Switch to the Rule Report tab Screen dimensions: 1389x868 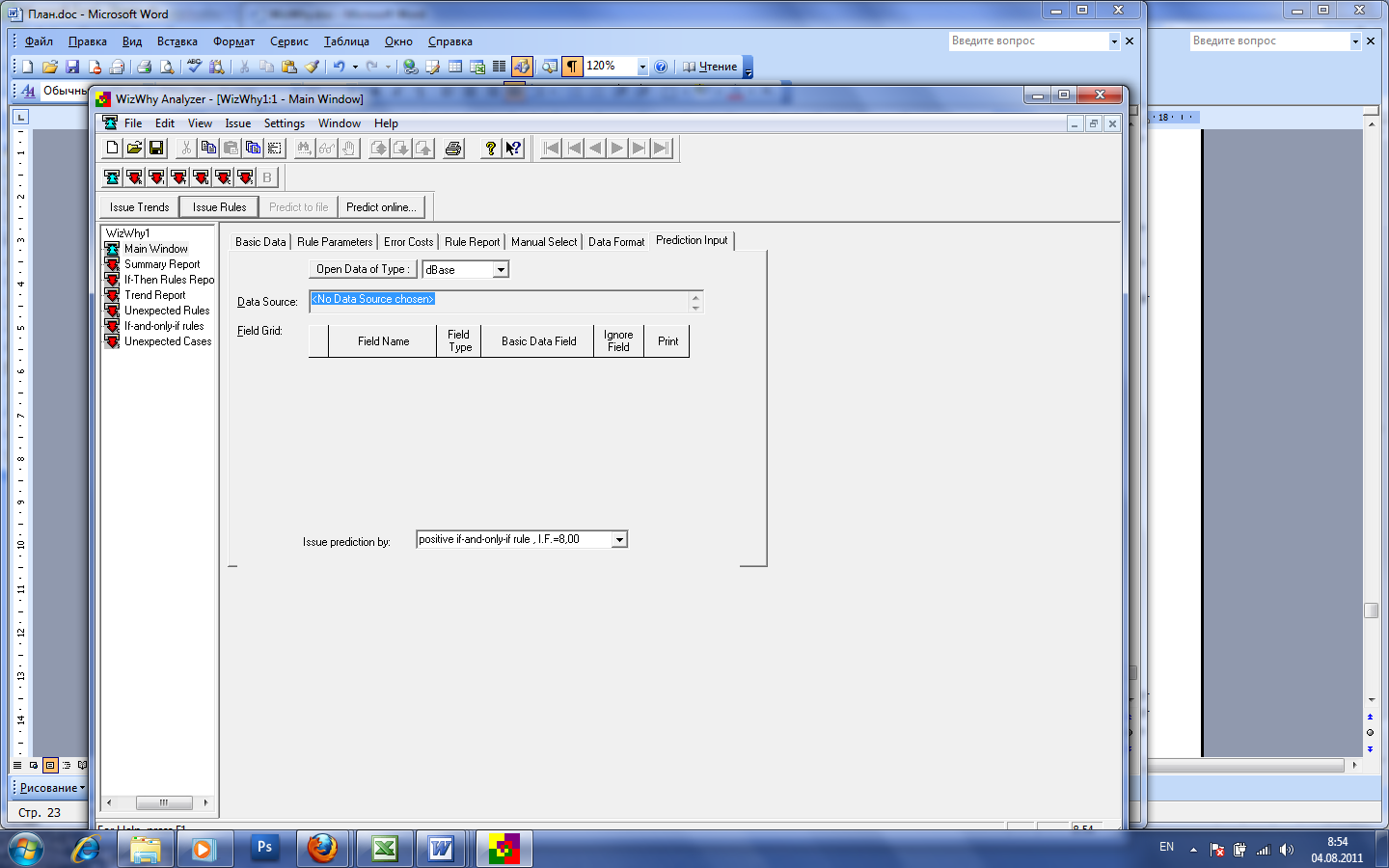472,242
